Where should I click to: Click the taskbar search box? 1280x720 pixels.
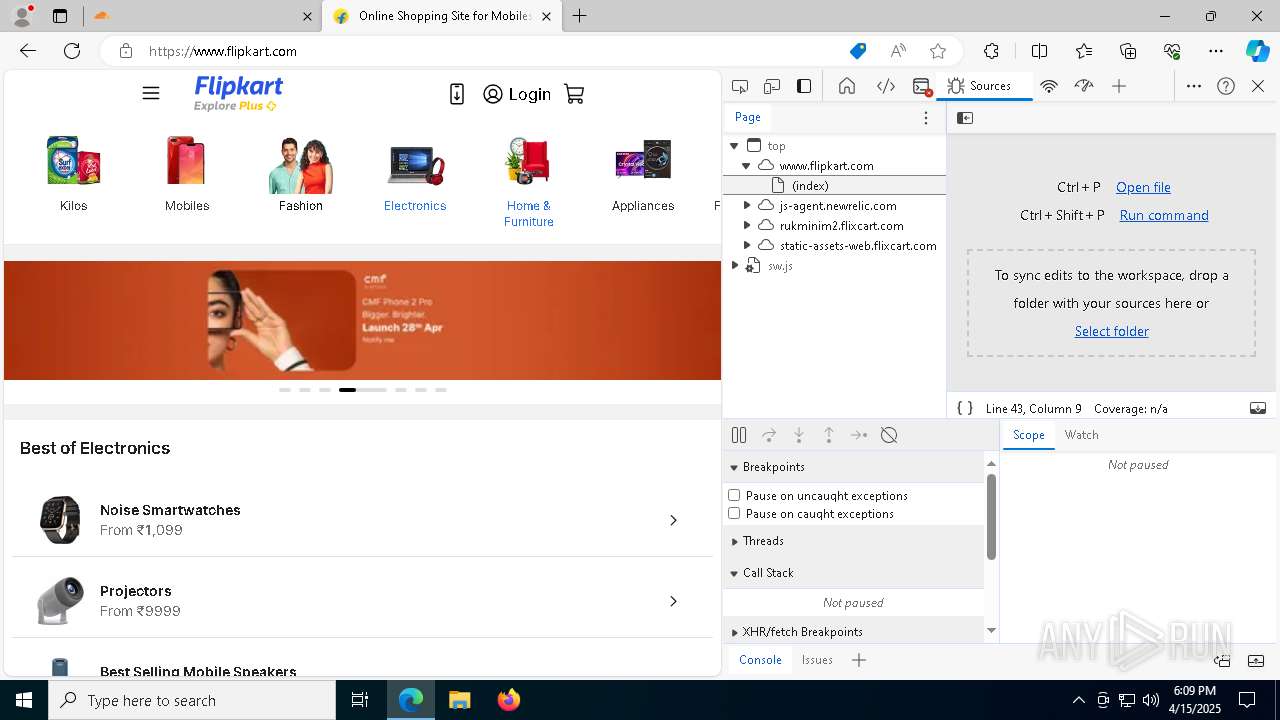(192, 700)
